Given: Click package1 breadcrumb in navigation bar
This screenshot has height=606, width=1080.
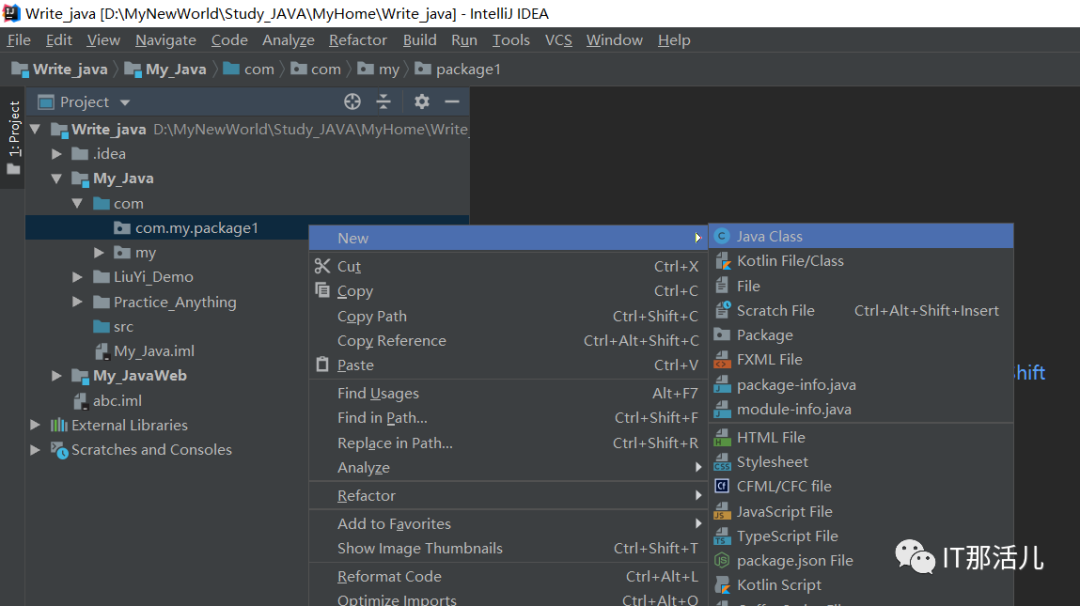Looking at the screenshot, I should pyautogui.click(x=458, y=69).
